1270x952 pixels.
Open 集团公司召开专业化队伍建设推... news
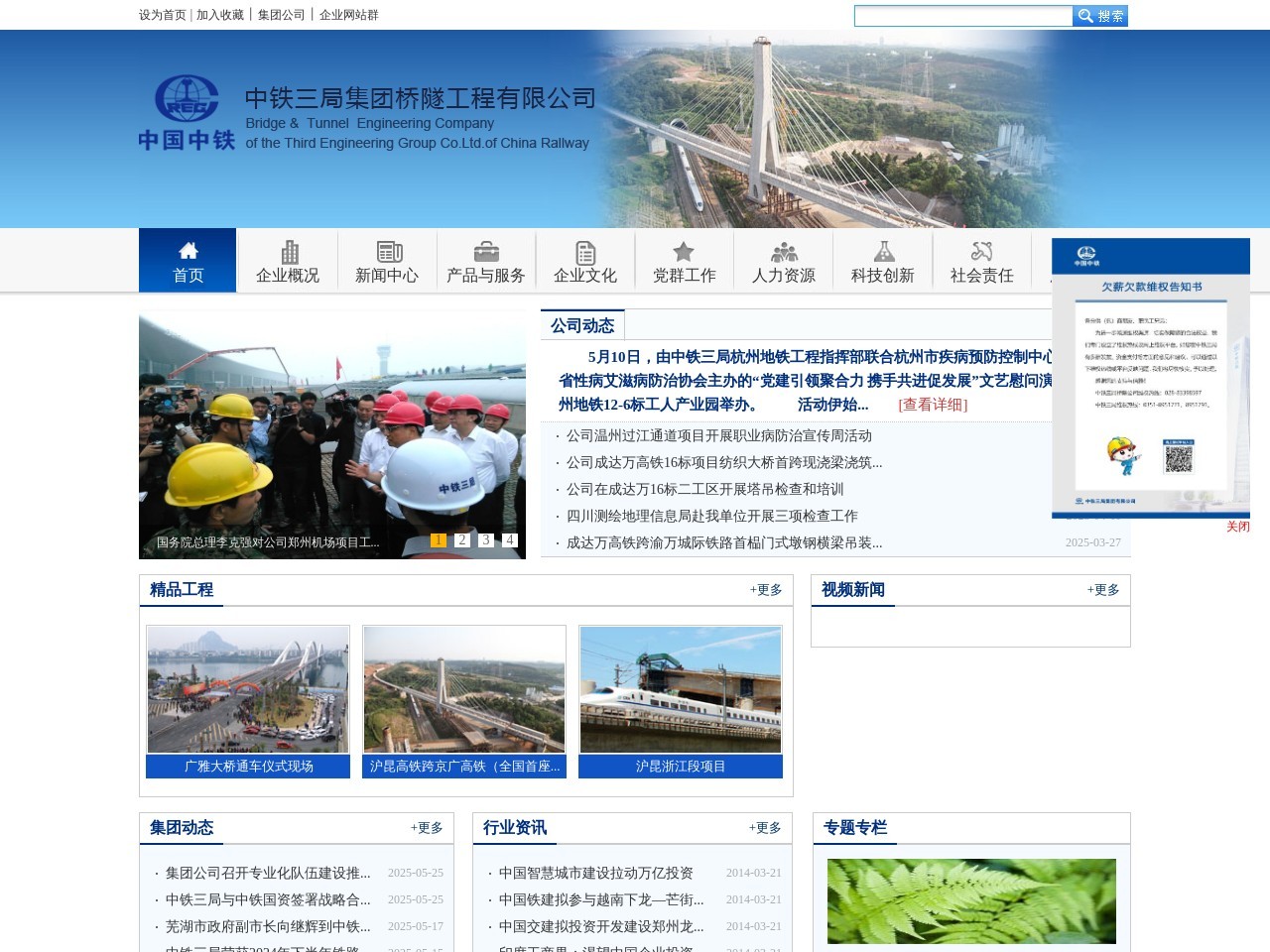[268, 873]
